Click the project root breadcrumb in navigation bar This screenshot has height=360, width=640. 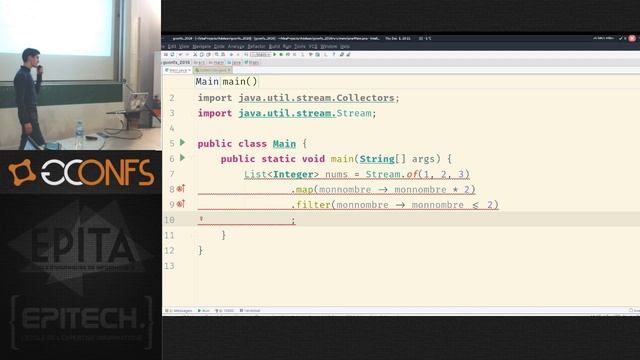point(176,62)
